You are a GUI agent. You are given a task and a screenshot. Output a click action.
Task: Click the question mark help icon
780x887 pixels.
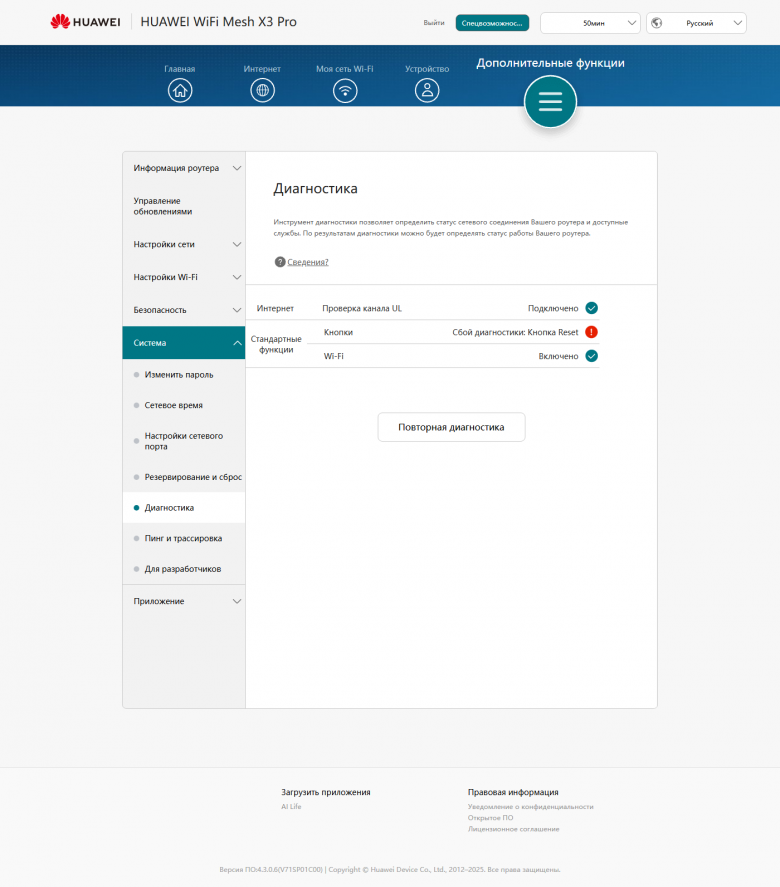[x=279, y=262]
